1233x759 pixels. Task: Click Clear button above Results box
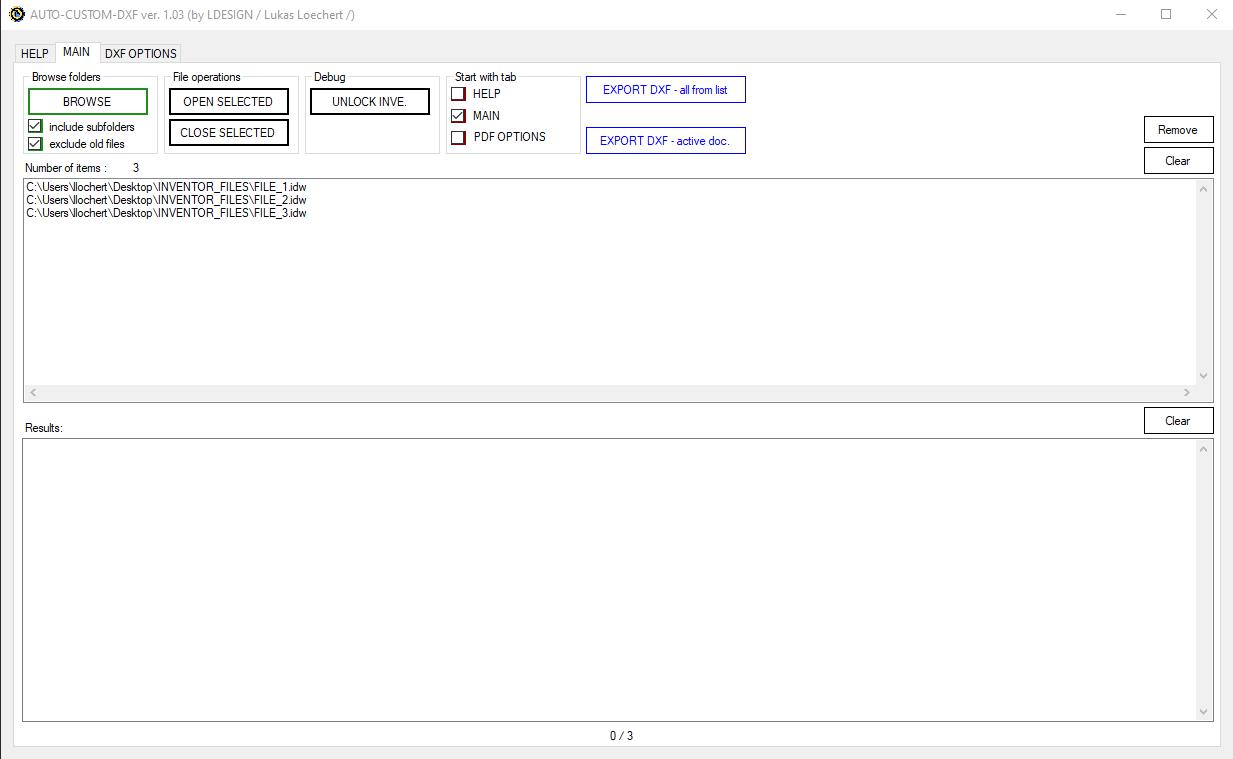(x=1178, y=420)
